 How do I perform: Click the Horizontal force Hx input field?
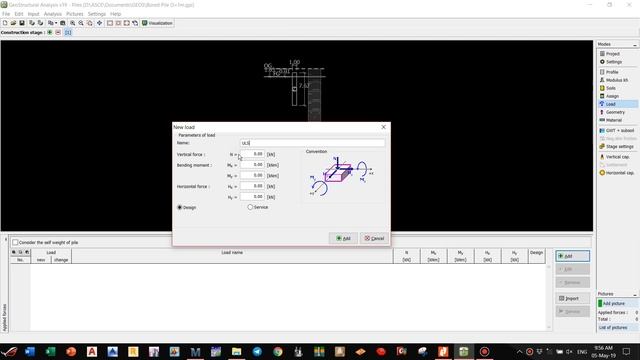252,186
